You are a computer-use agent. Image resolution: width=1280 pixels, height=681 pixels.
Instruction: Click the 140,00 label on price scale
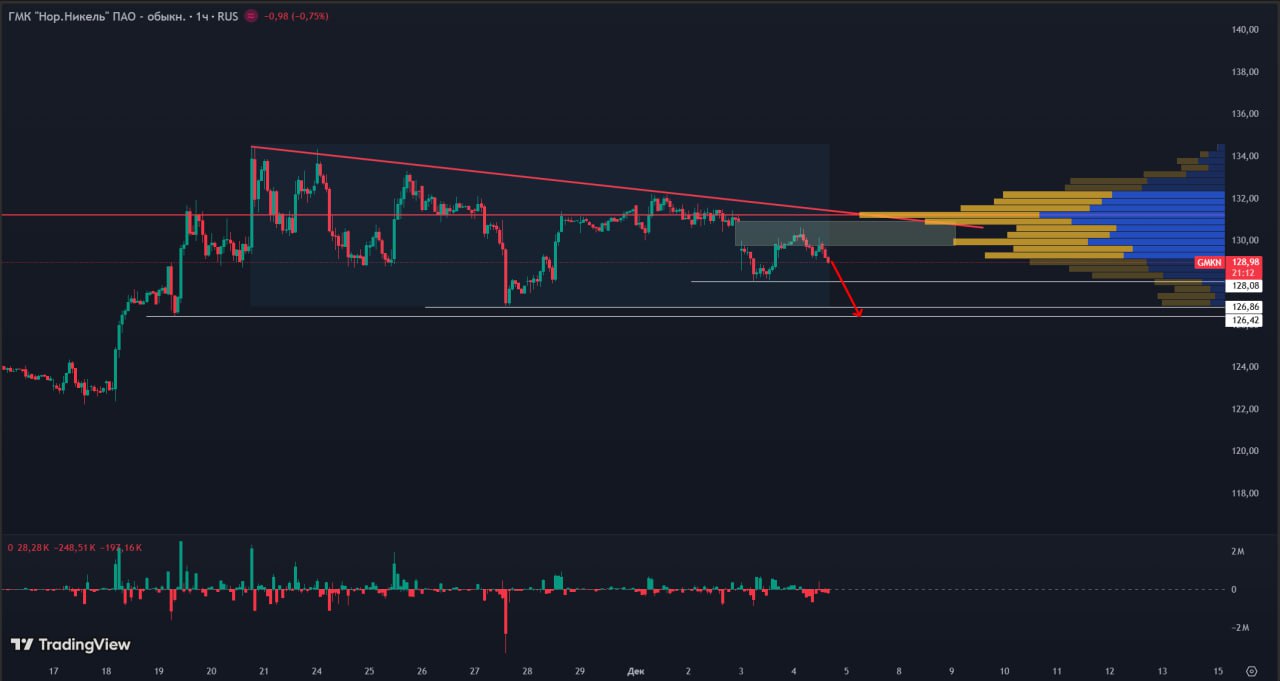1245,30
